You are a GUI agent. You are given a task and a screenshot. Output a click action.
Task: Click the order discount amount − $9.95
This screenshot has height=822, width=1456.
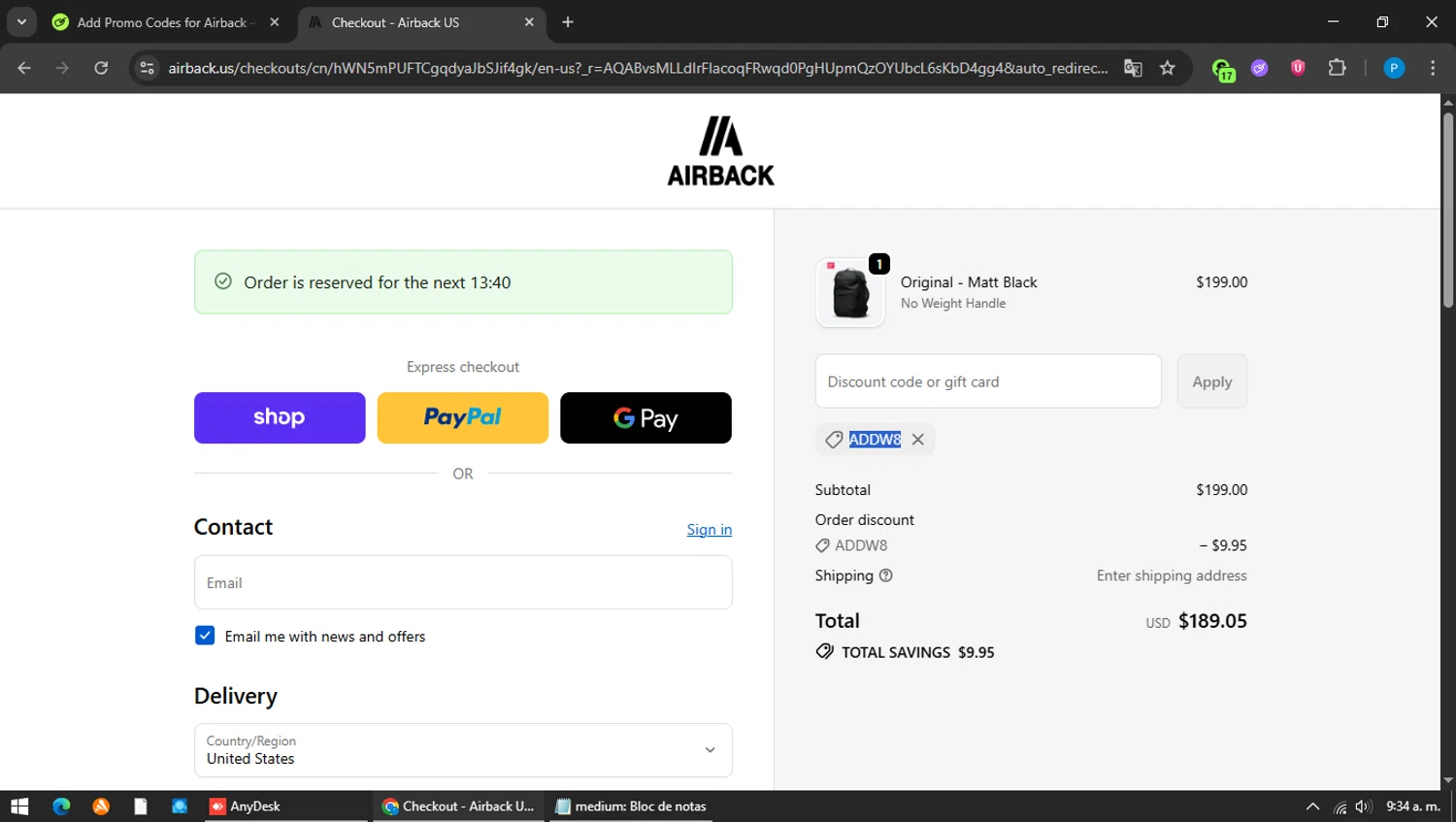click(1223, 545)
